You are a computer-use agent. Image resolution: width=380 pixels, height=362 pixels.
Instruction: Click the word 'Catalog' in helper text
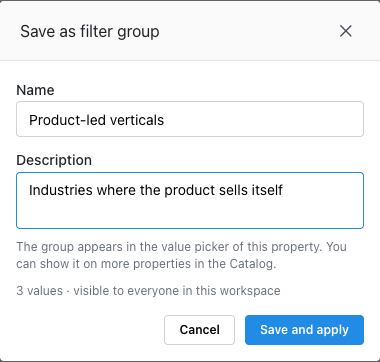(252, 264)
